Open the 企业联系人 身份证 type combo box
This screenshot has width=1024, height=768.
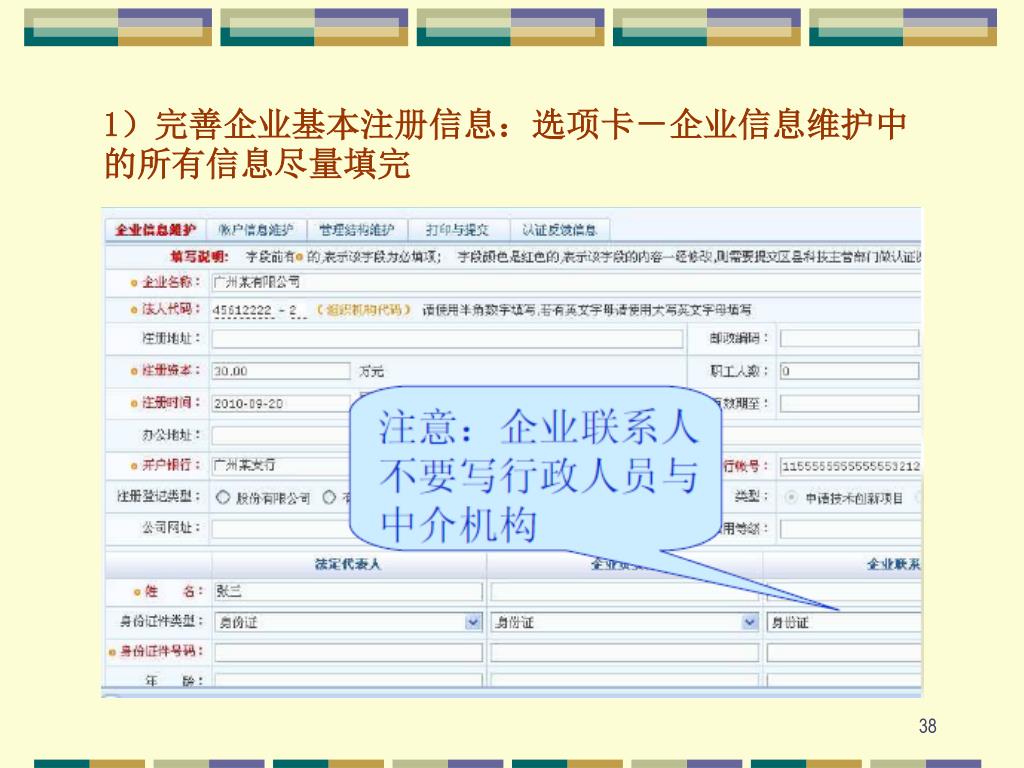click(x=842, y=622)
